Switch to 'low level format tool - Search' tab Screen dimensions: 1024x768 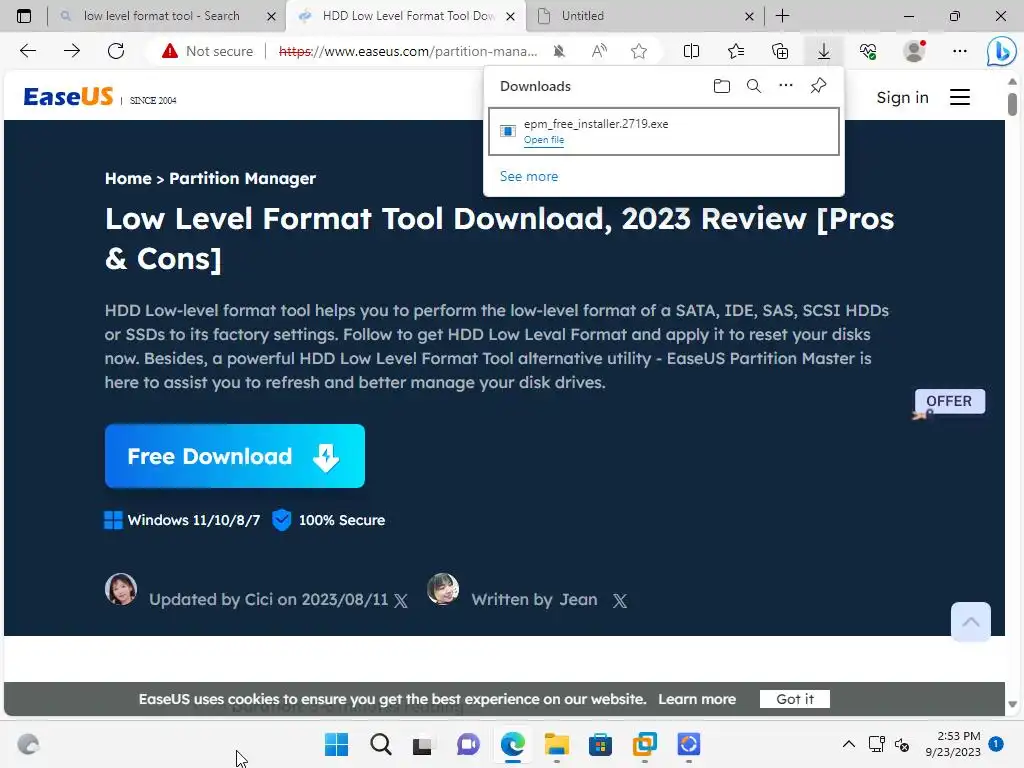(x=161, y=16)
